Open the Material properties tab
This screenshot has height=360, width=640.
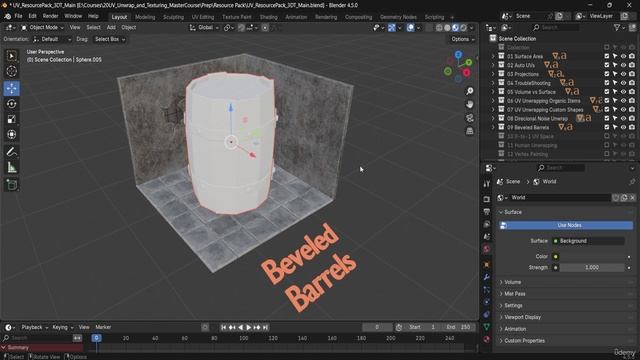(487, 339)
